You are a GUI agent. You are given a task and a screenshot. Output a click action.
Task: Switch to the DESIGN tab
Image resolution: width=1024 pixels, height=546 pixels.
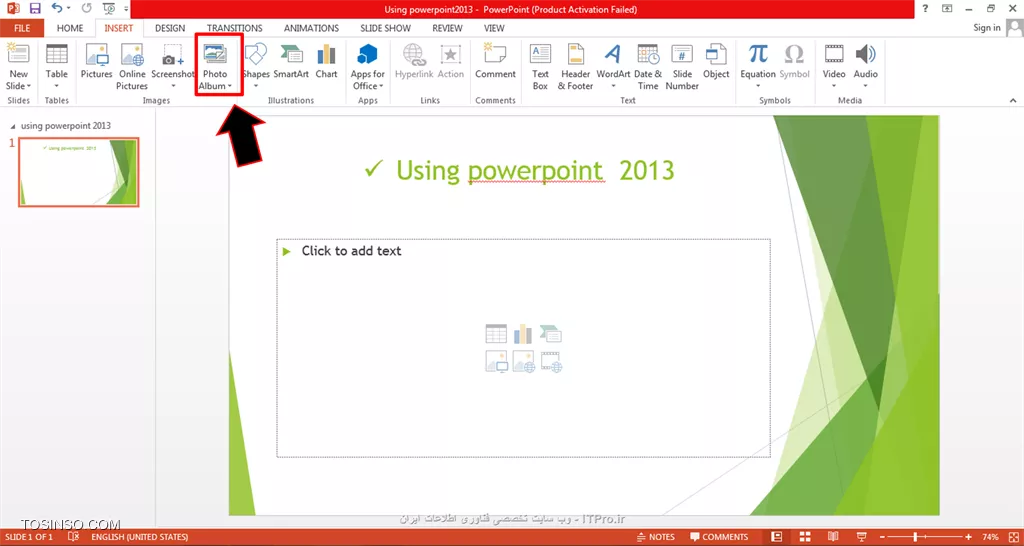(170, 28)
